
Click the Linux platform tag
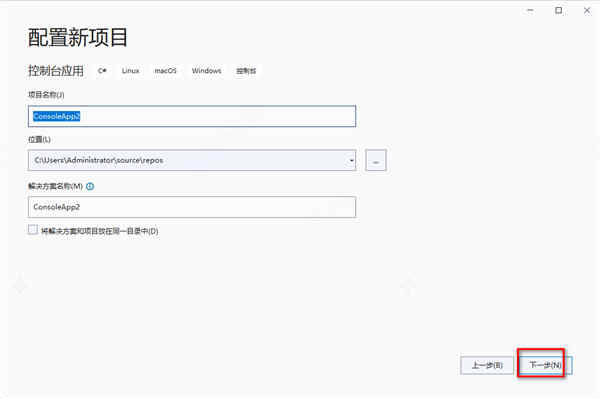(x=130, y=71)
